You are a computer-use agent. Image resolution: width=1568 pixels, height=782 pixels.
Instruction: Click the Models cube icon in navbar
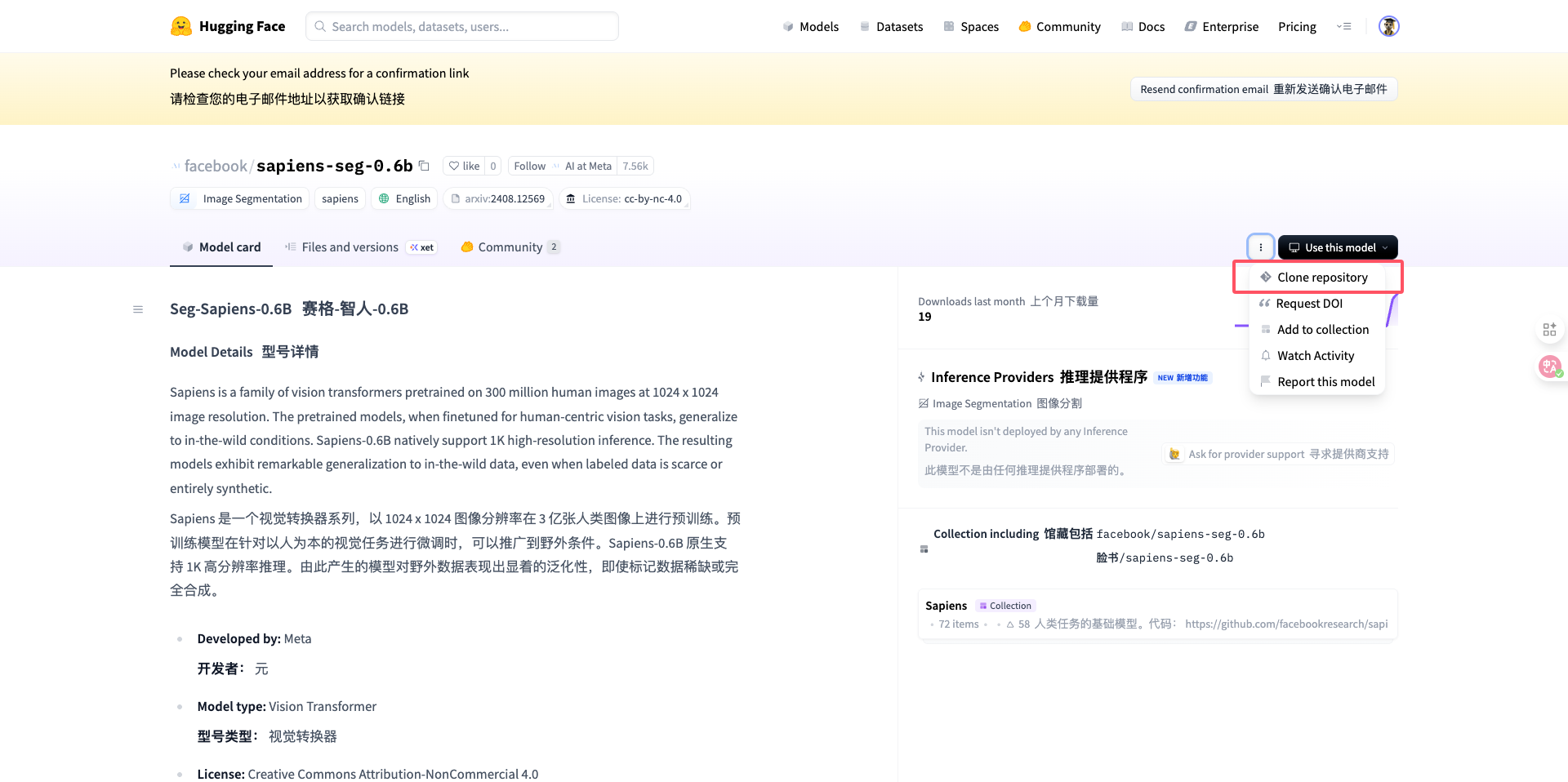coord(788,27)
